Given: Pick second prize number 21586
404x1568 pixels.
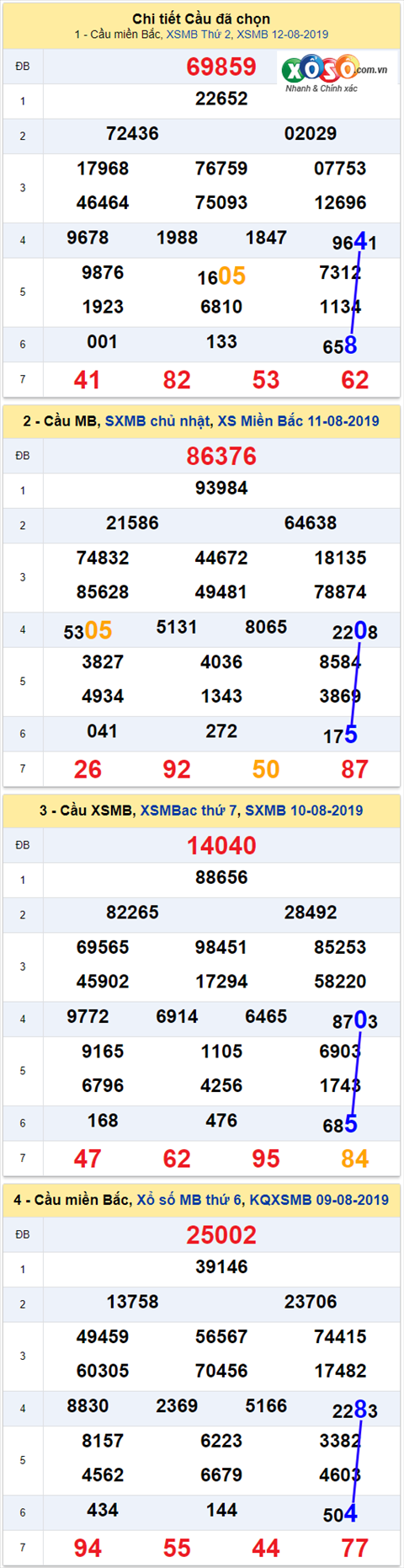Looking at the screenshot, I should point(132,522).
